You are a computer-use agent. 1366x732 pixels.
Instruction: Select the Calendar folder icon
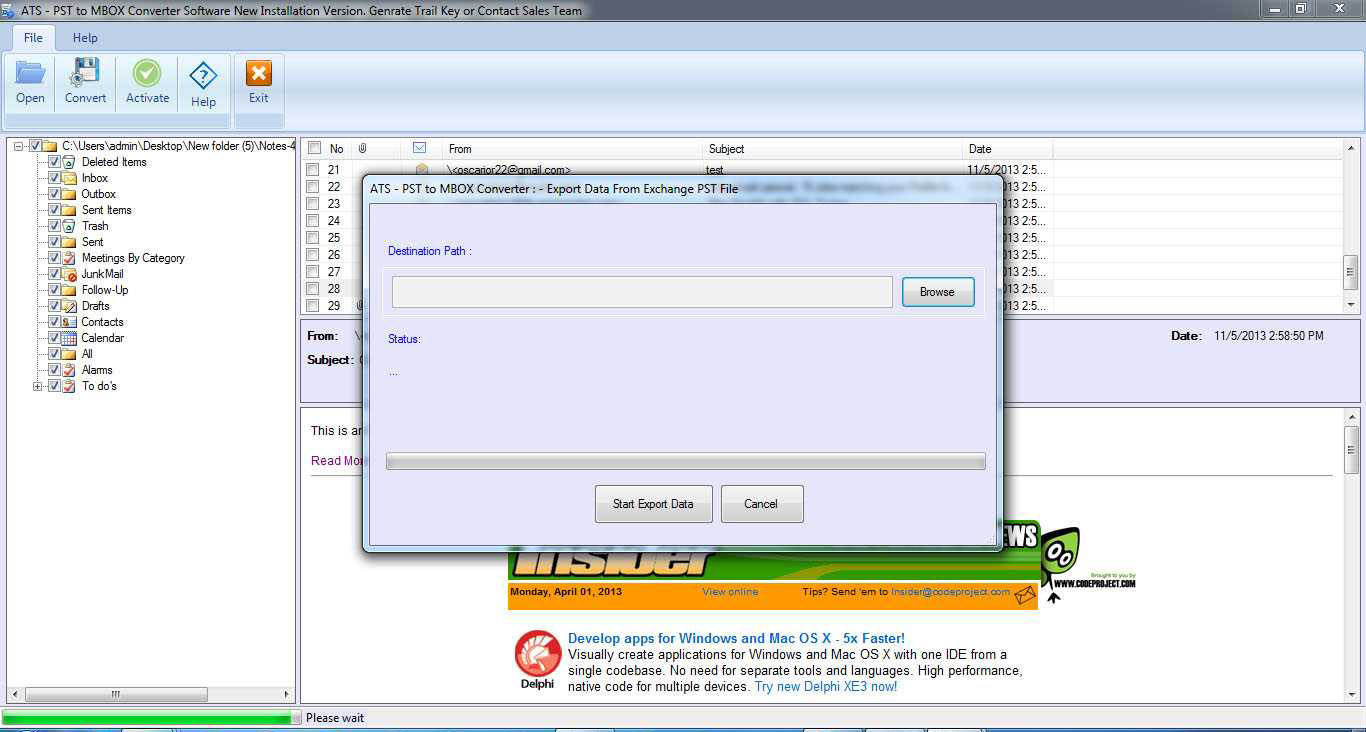[x=69, y=338]
